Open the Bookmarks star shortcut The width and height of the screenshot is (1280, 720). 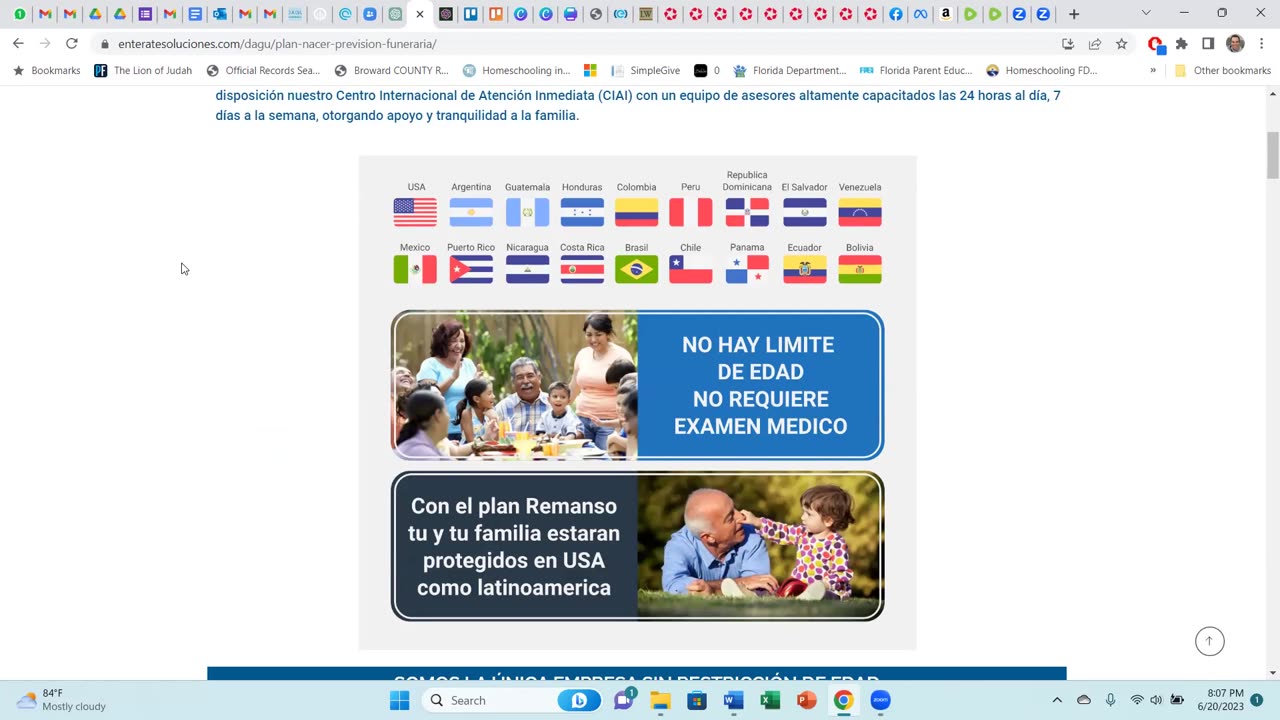46,71
